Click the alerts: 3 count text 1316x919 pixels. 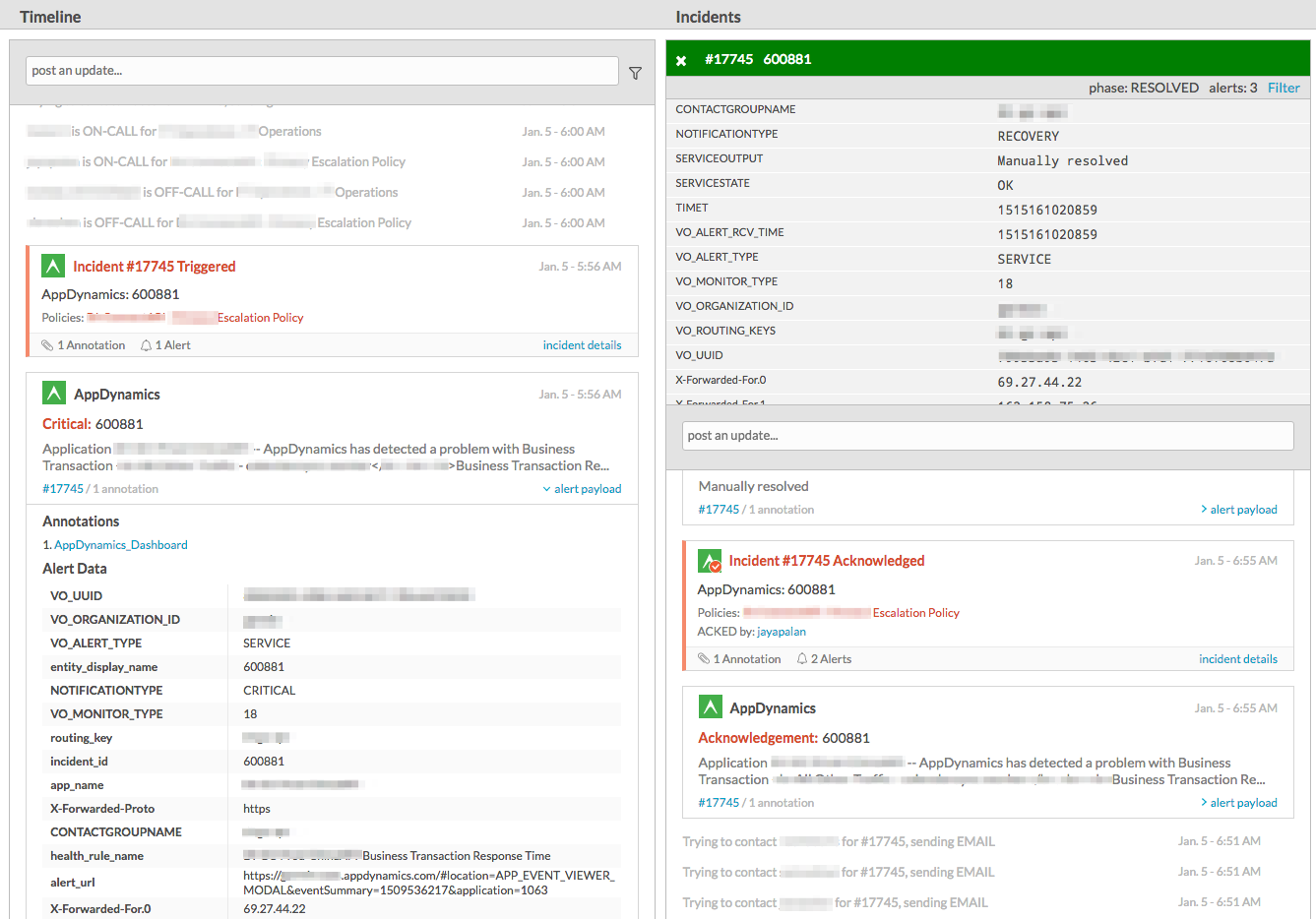(1233, 88)
